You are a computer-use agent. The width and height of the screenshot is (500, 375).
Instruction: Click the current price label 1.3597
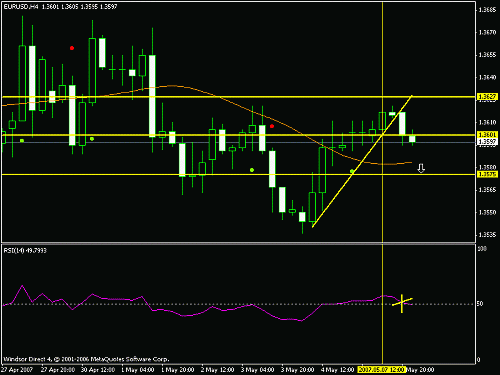click(487, 142)
